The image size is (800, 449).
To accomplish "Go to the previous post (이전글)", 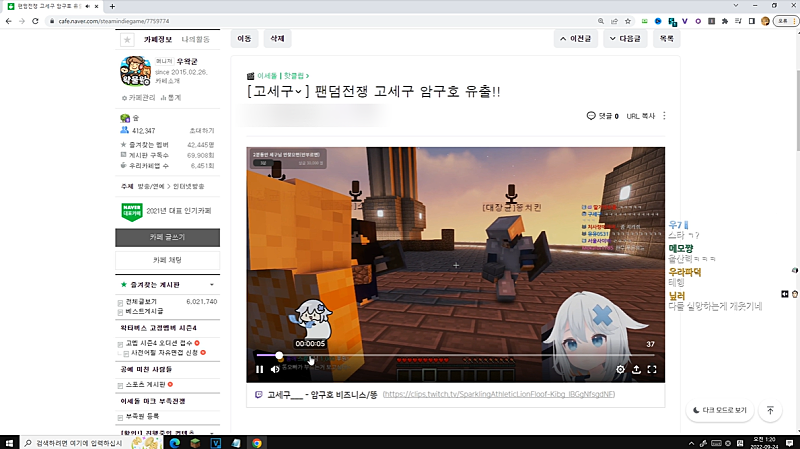I will coord(576,39).
